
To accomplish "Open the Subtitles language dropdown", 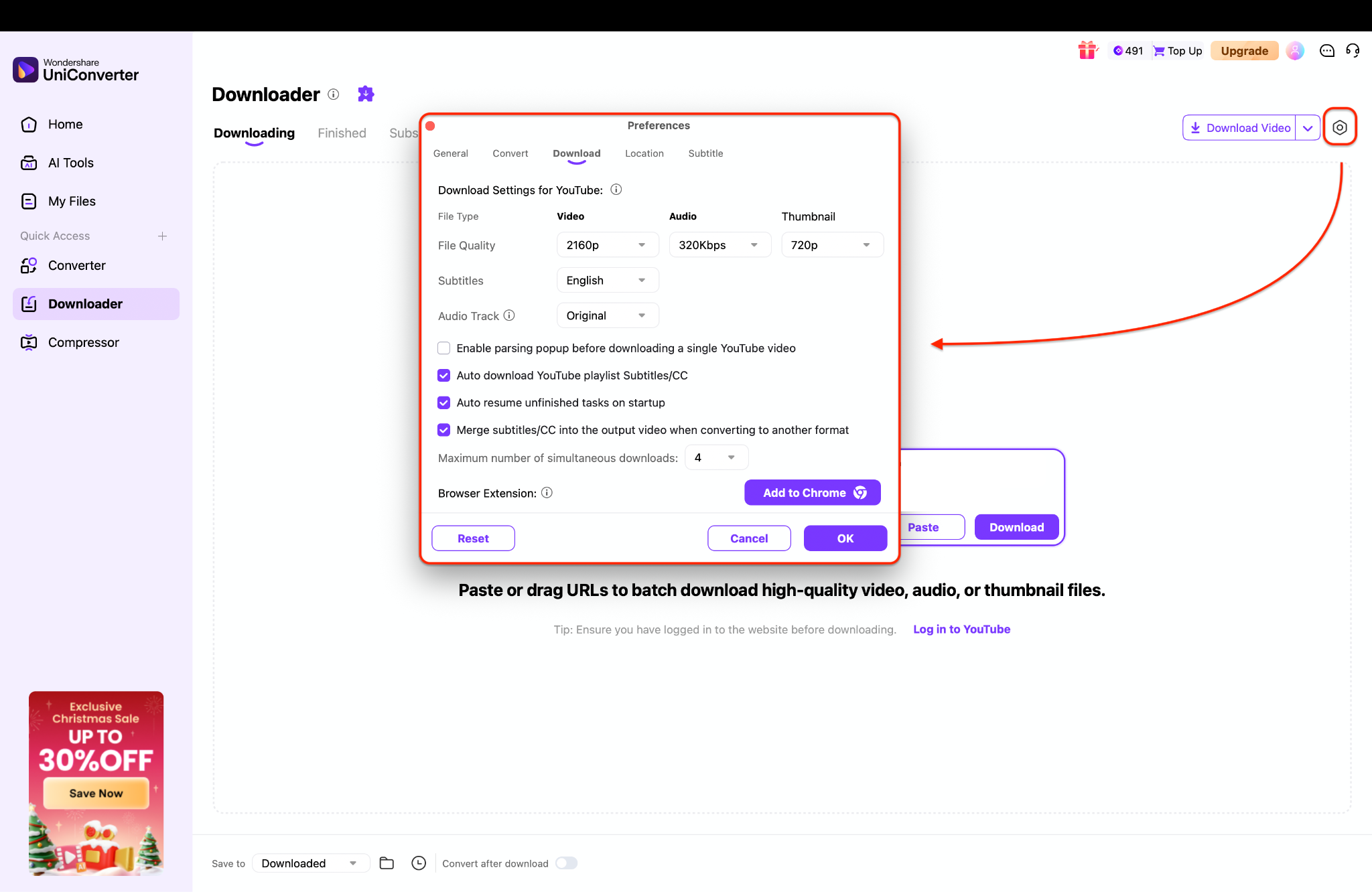I will pyautogui.click(x=607, y=280).
